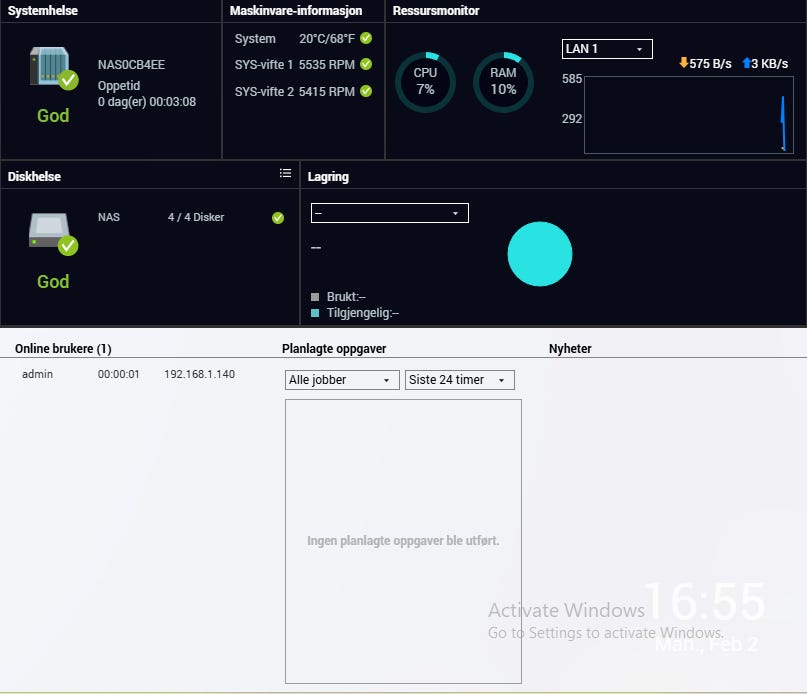This screenshot has height=694, width=807.
Task: Click the 4 / 4 Disker text
Action: (x=196, y=217)
